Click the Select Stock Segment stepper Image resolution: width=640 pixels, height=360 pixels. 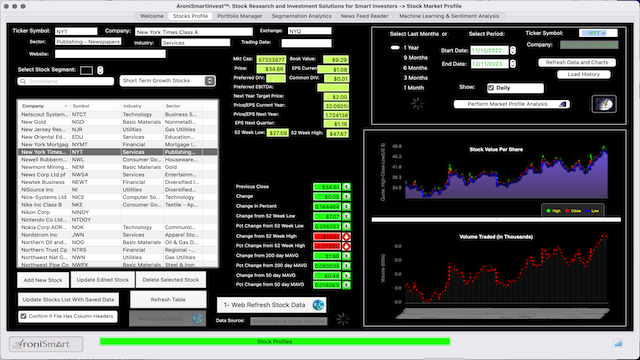pos(100,70)
